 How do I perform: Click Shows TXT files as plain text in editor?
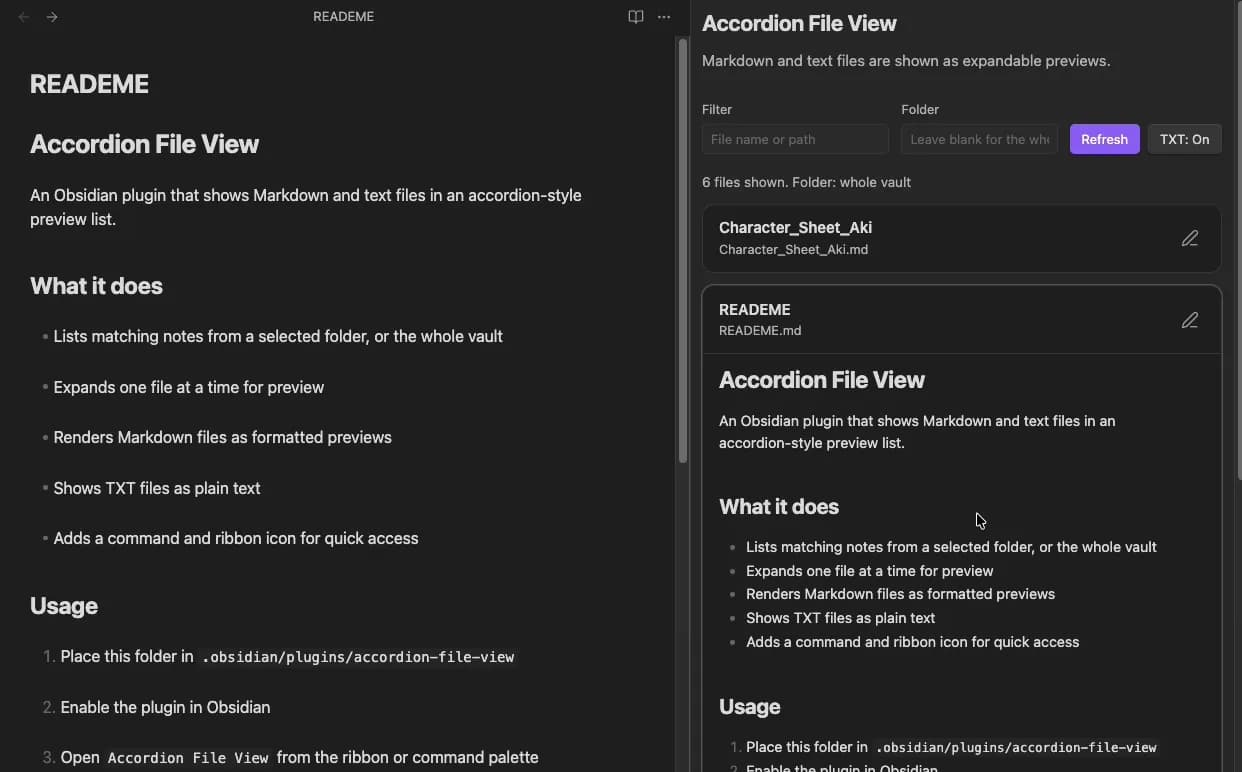157,488
